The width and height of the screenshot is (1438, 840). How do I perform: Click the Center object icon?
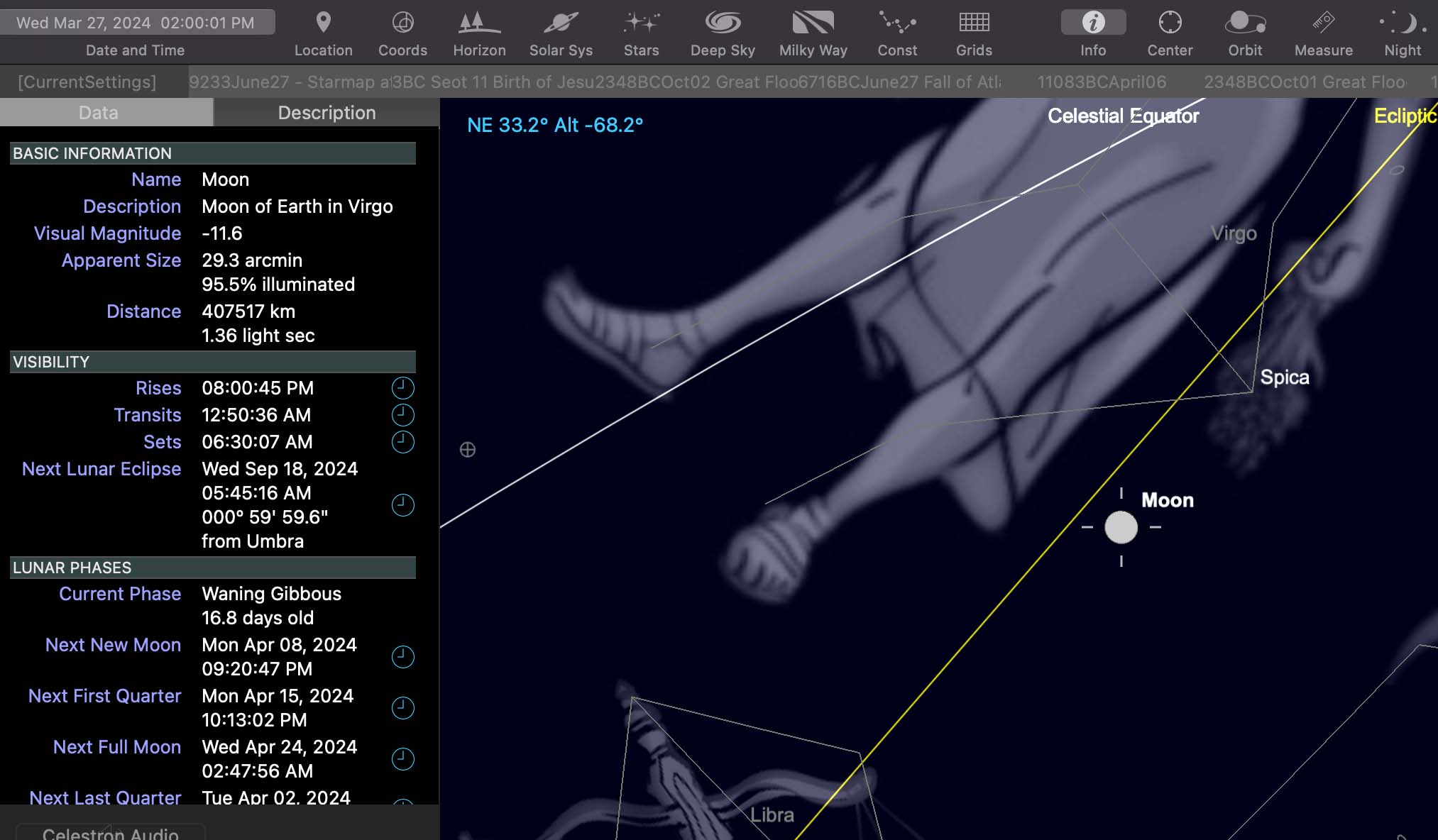click(x=1170, y=23)
